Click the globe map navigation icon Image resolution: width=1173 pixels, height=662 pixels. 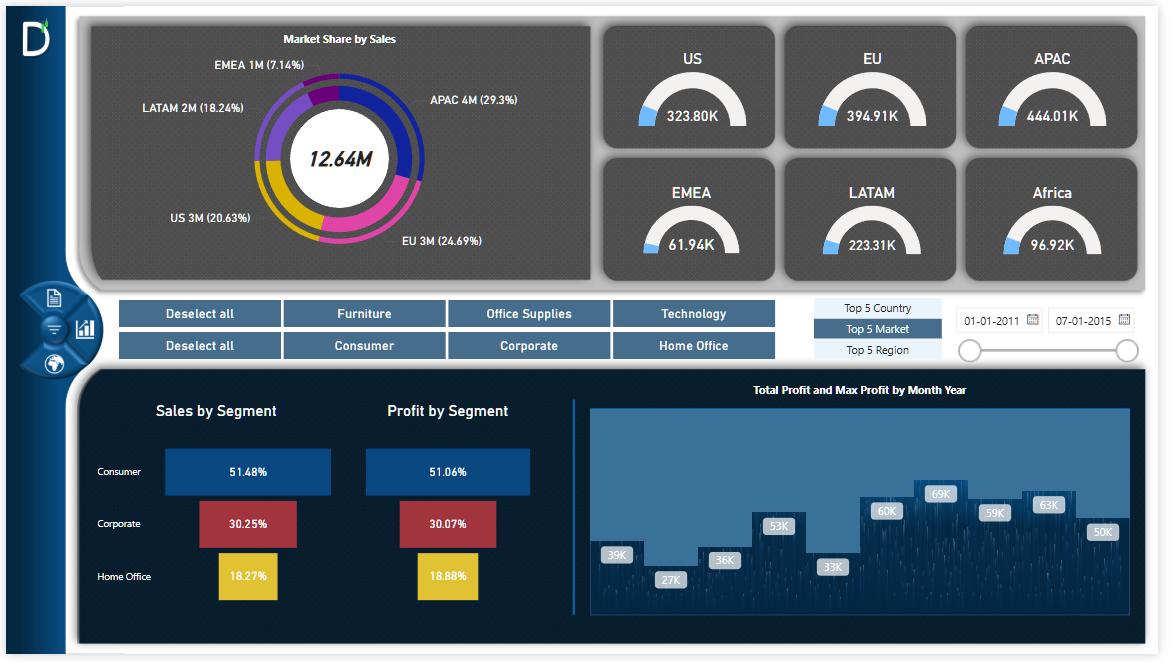point(54,364)
